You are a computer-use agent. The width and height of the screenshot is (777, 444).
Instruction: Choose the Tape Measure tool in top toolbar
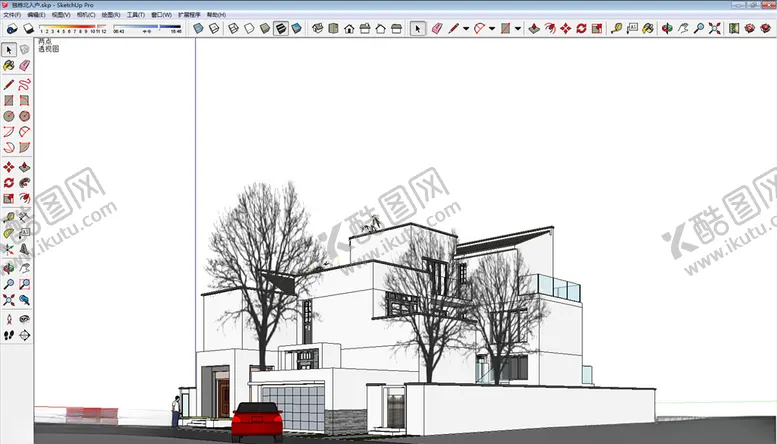(x=617, y=29)
